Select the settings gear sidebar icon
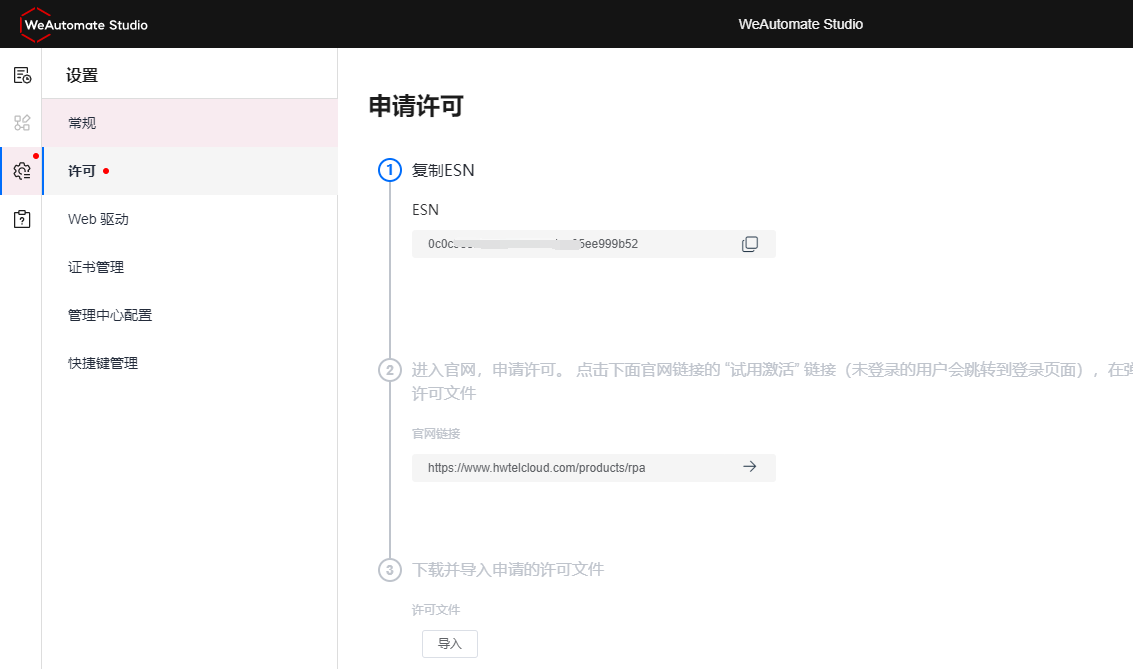Image resolution: width=1133 pixels, height=669 pixels. (x=22, y=171)
